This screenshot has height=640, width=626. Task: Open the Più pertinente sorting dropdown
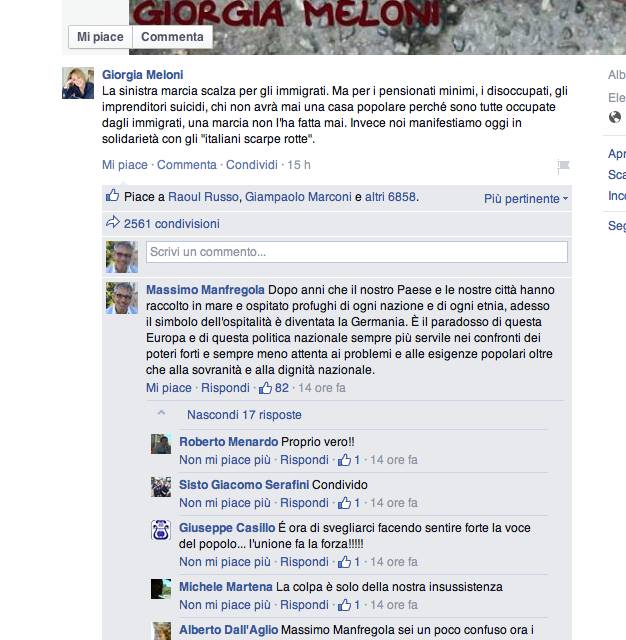(526, 199)
